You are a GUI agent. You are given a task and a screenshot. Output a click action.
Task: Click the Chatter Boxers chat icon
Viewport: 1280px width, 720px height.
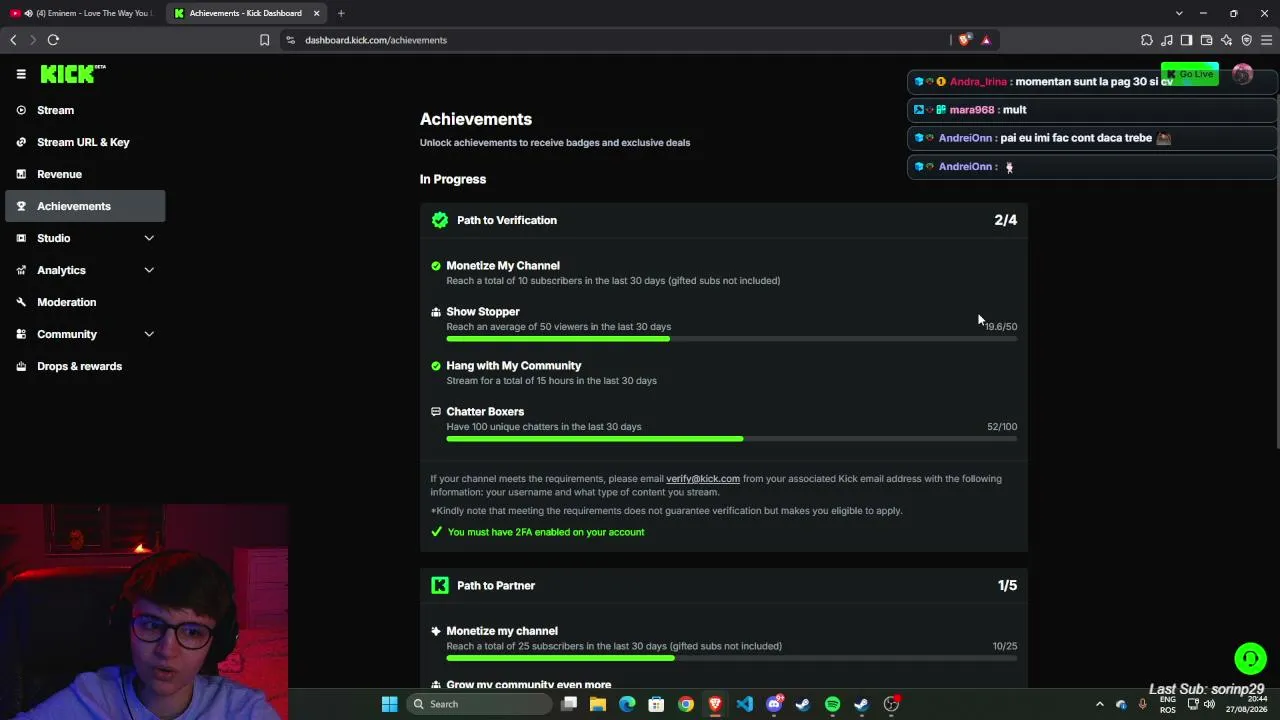point(436,412)
